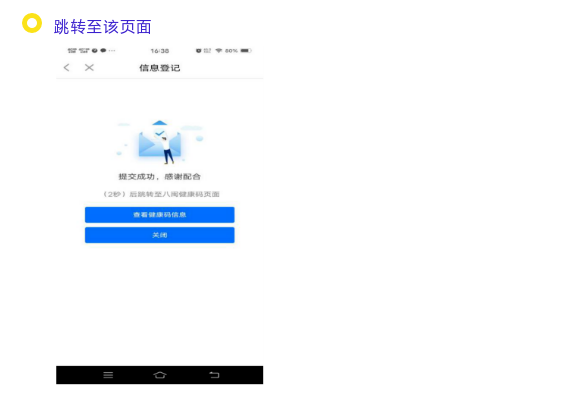
Task: Click the blue 关闭 button
Action: click(160, 235)
